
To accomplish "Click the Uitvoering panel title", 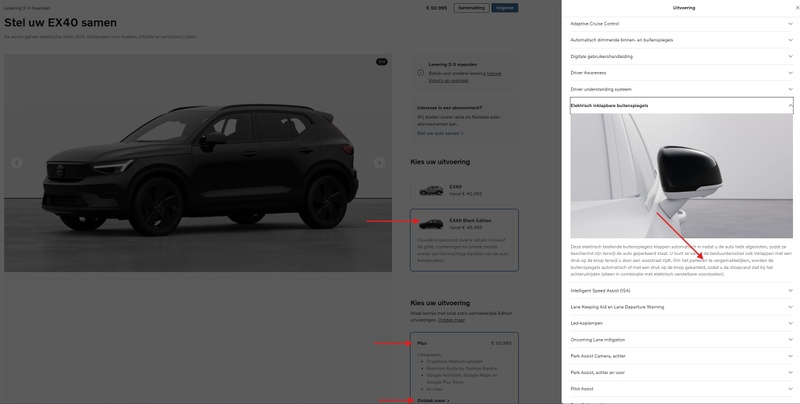I will pos(684,8).
